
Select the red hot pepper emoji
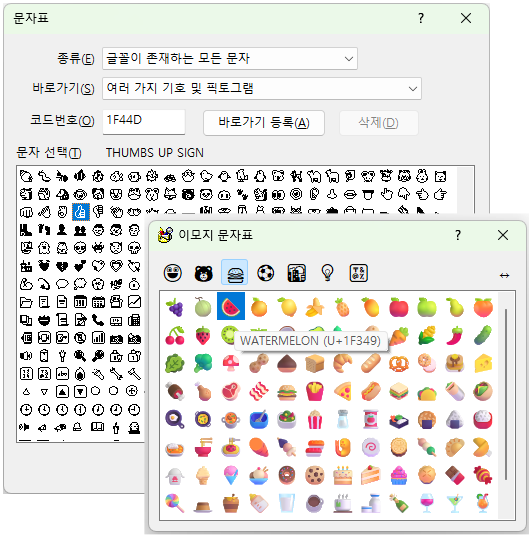455,335
